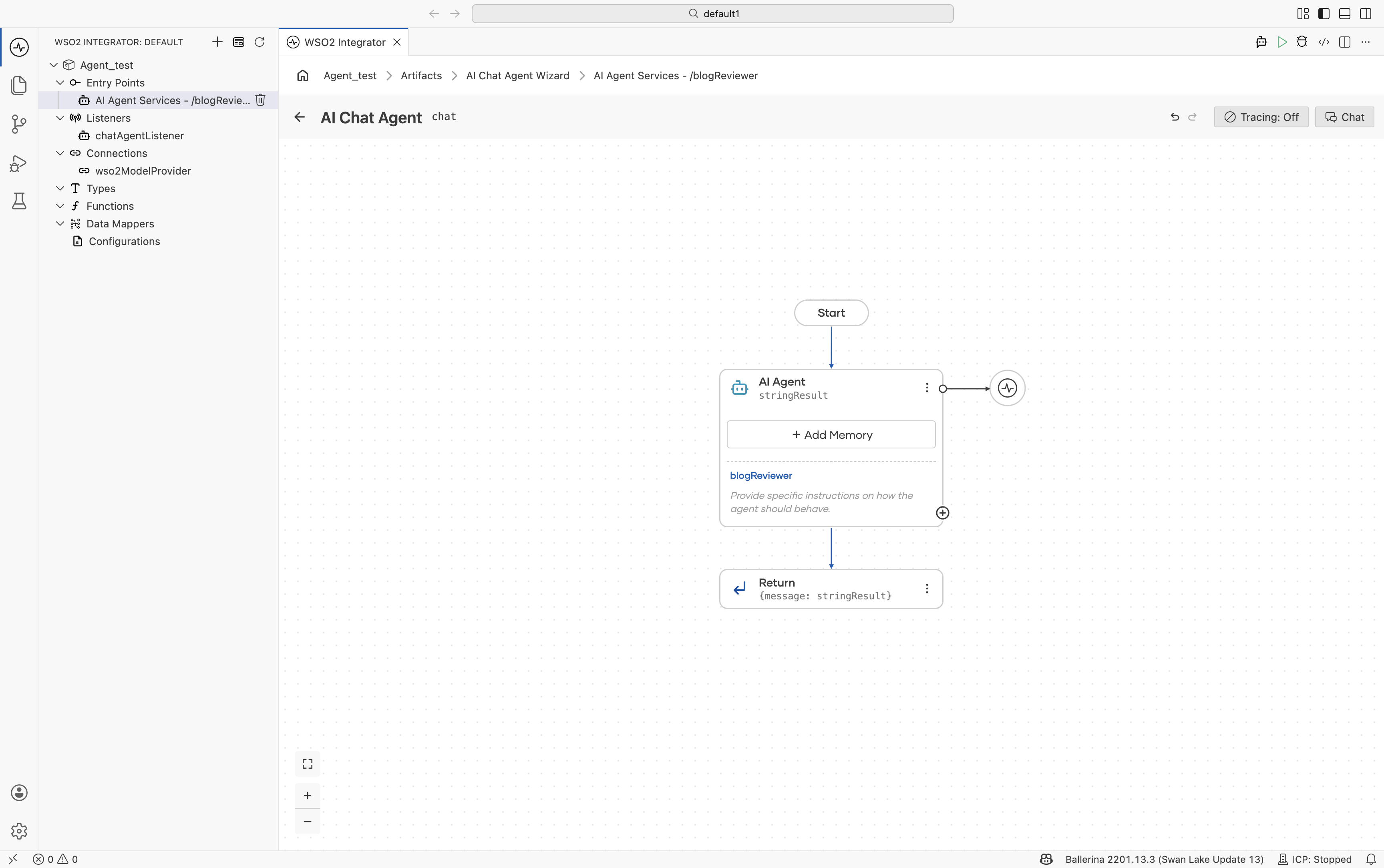Collapse the Functions section
This screenshot has height=868, width=1384.
pyautogui.click(x=60, y=206)
